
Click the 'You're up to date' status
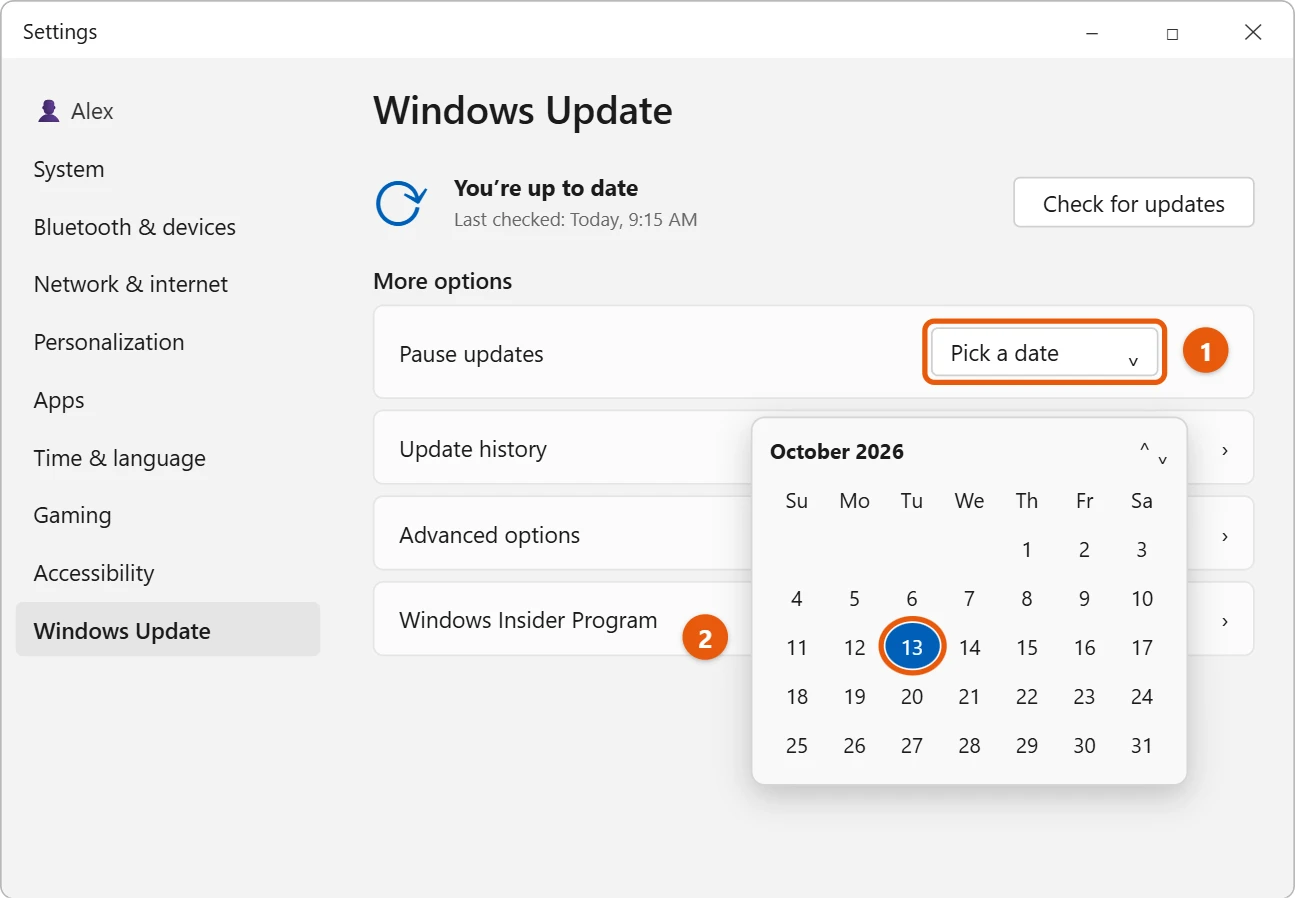coord(546,188)
